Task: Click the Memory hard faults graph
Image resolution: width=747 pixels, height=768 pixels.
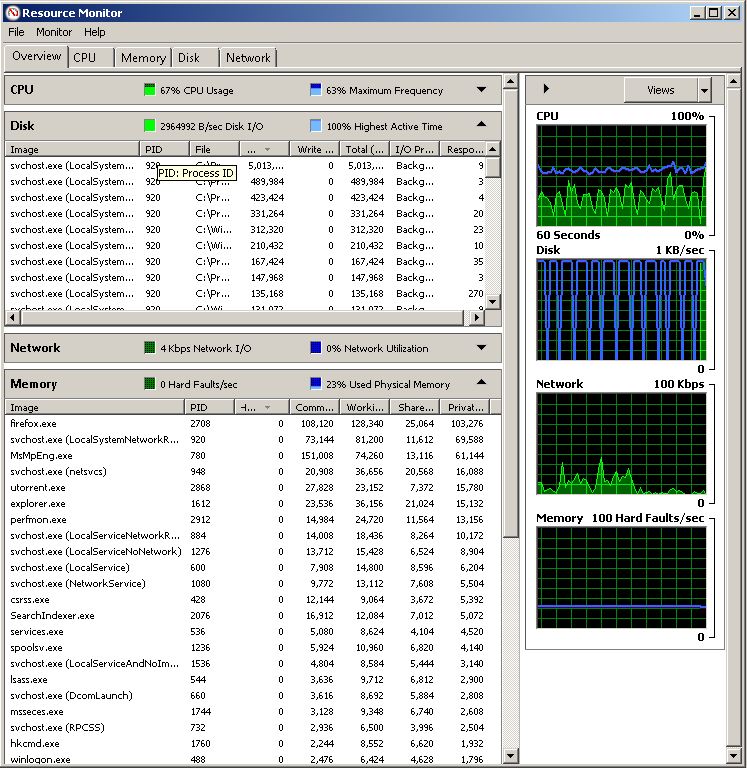Action: [x=621, y=577]
